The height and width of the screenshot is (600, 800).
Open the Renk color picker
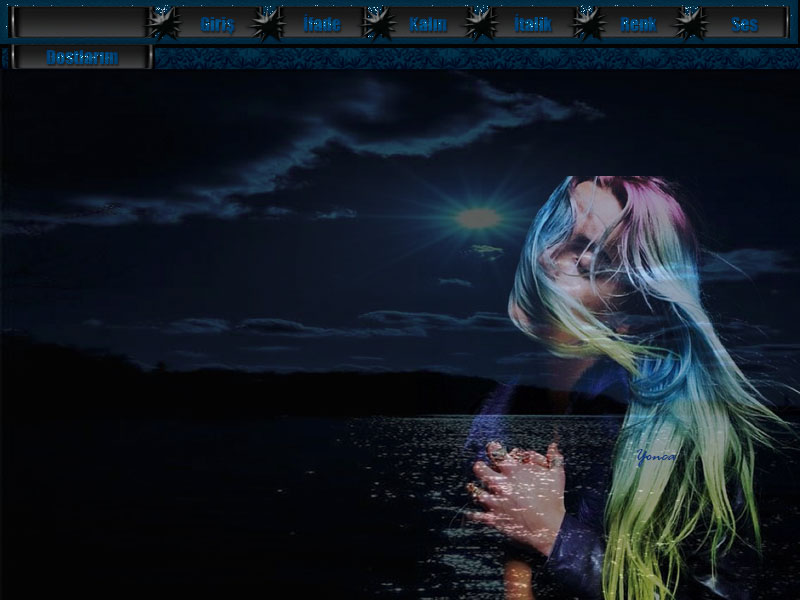[638, 24]
